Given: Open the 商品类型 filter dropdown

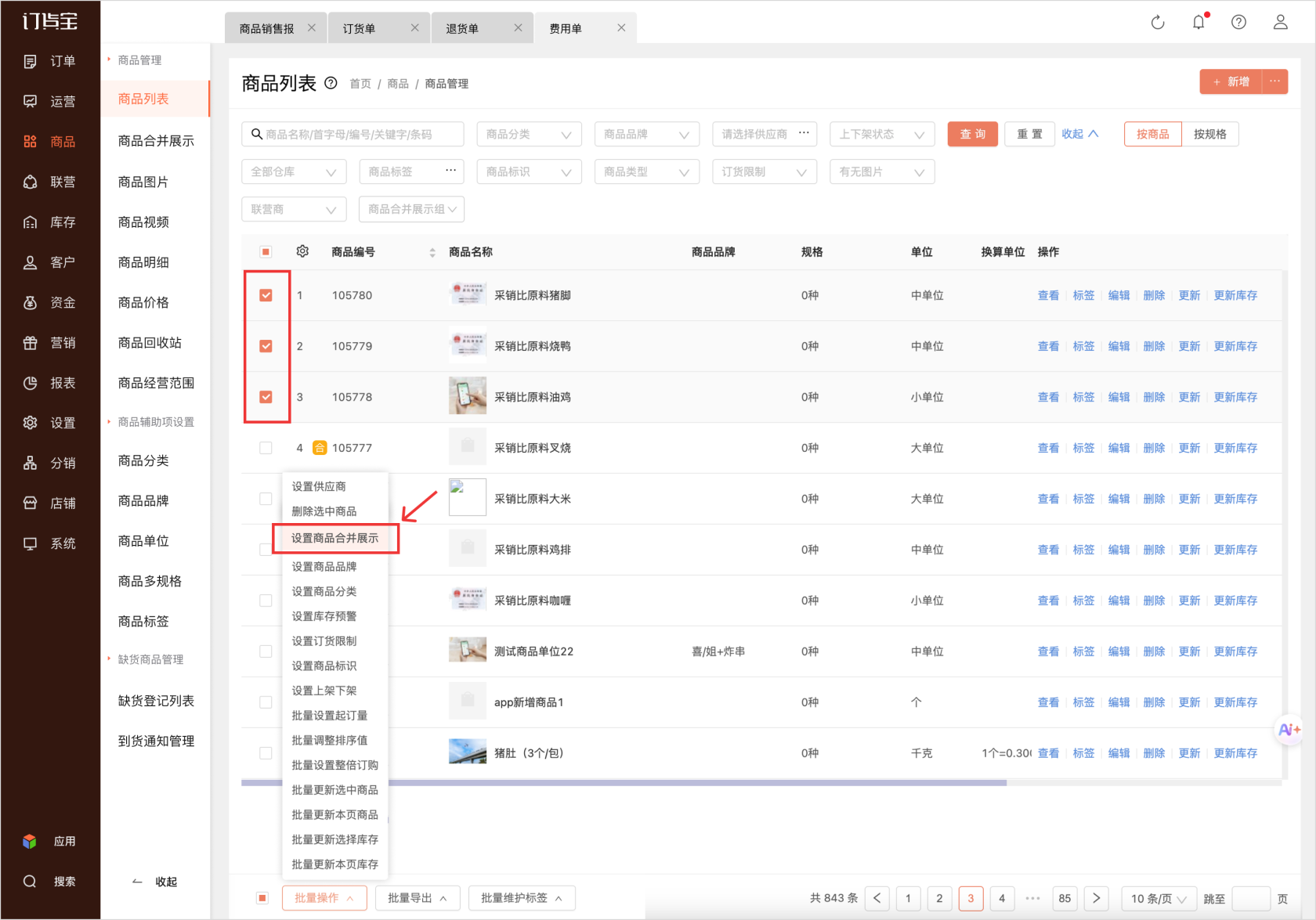Looking at the screenshot, I should [647, 171].
